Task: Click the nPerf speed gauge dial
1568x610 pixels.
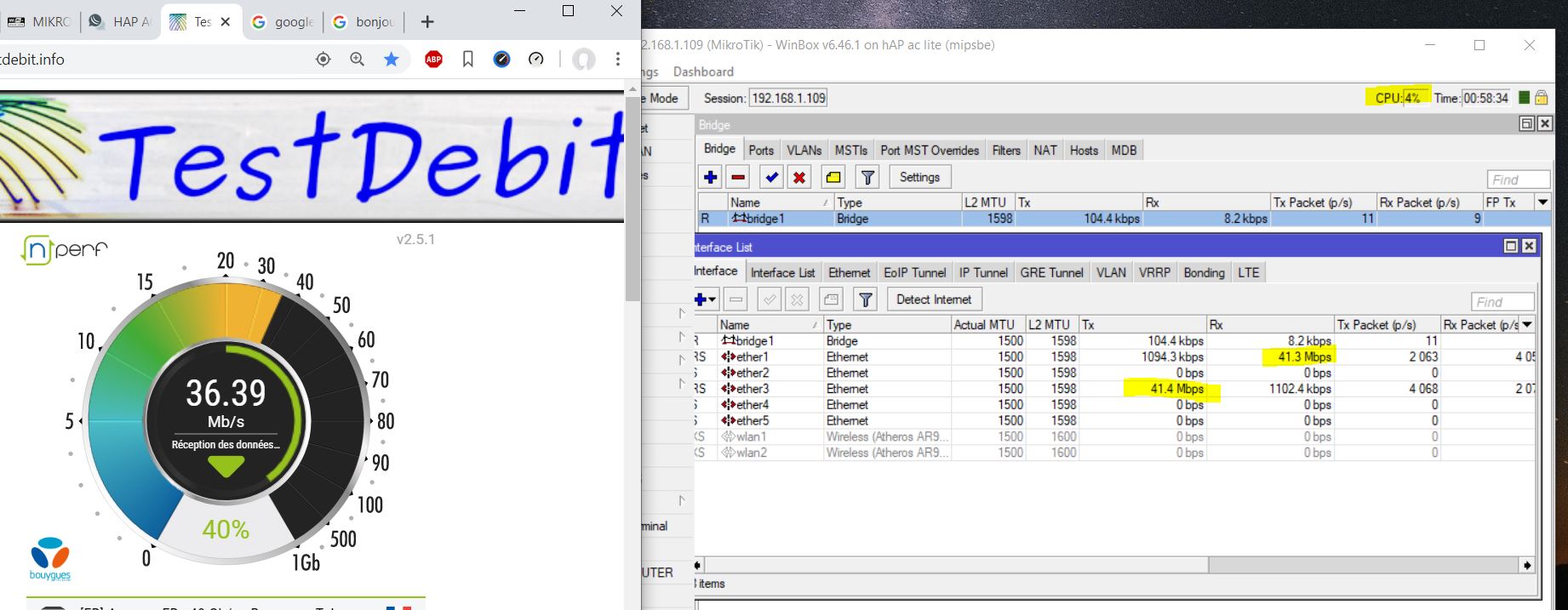Action: (x=226, y=421)
